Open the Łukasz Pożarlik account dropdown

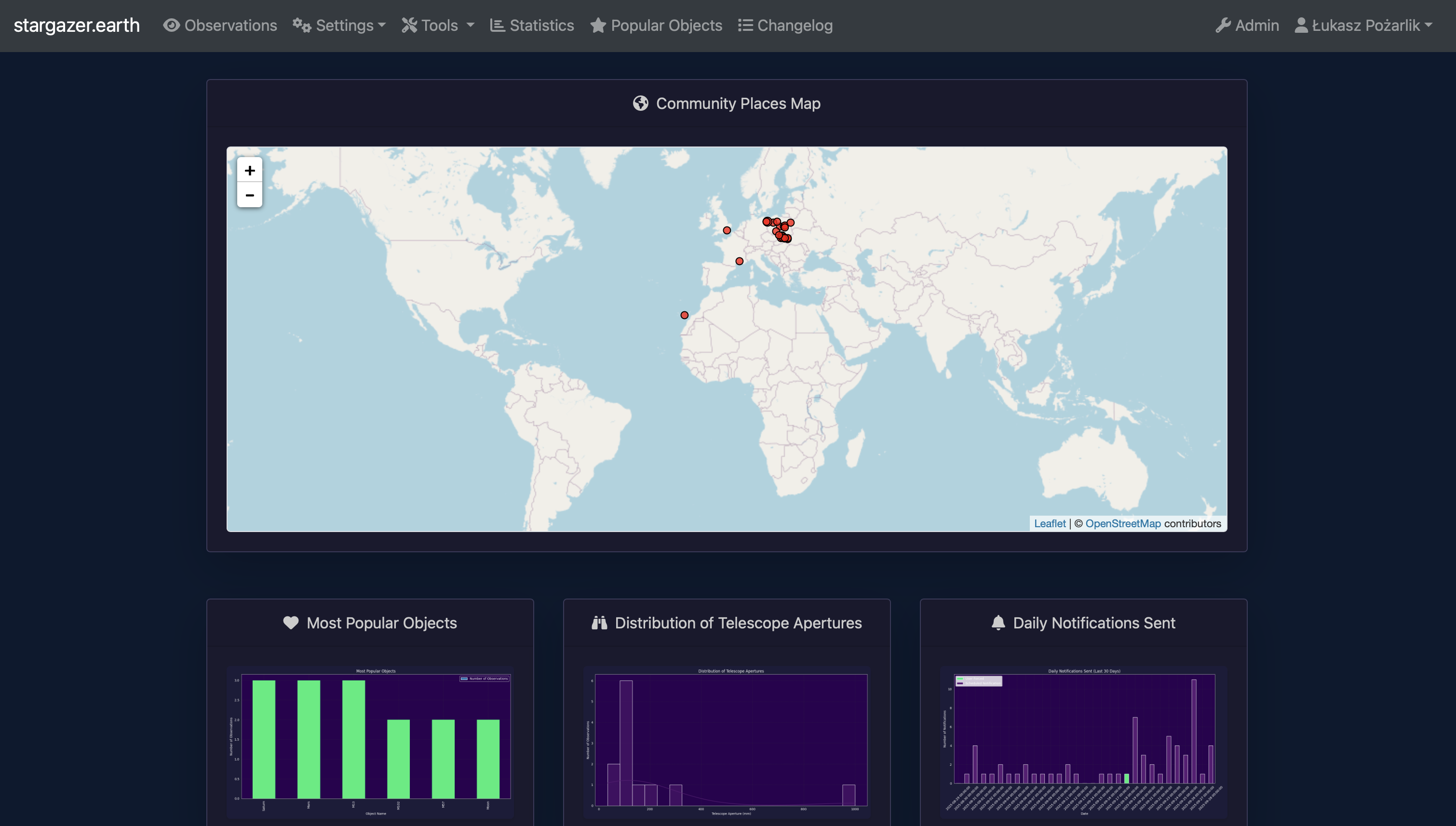[x=1366, y=26]
